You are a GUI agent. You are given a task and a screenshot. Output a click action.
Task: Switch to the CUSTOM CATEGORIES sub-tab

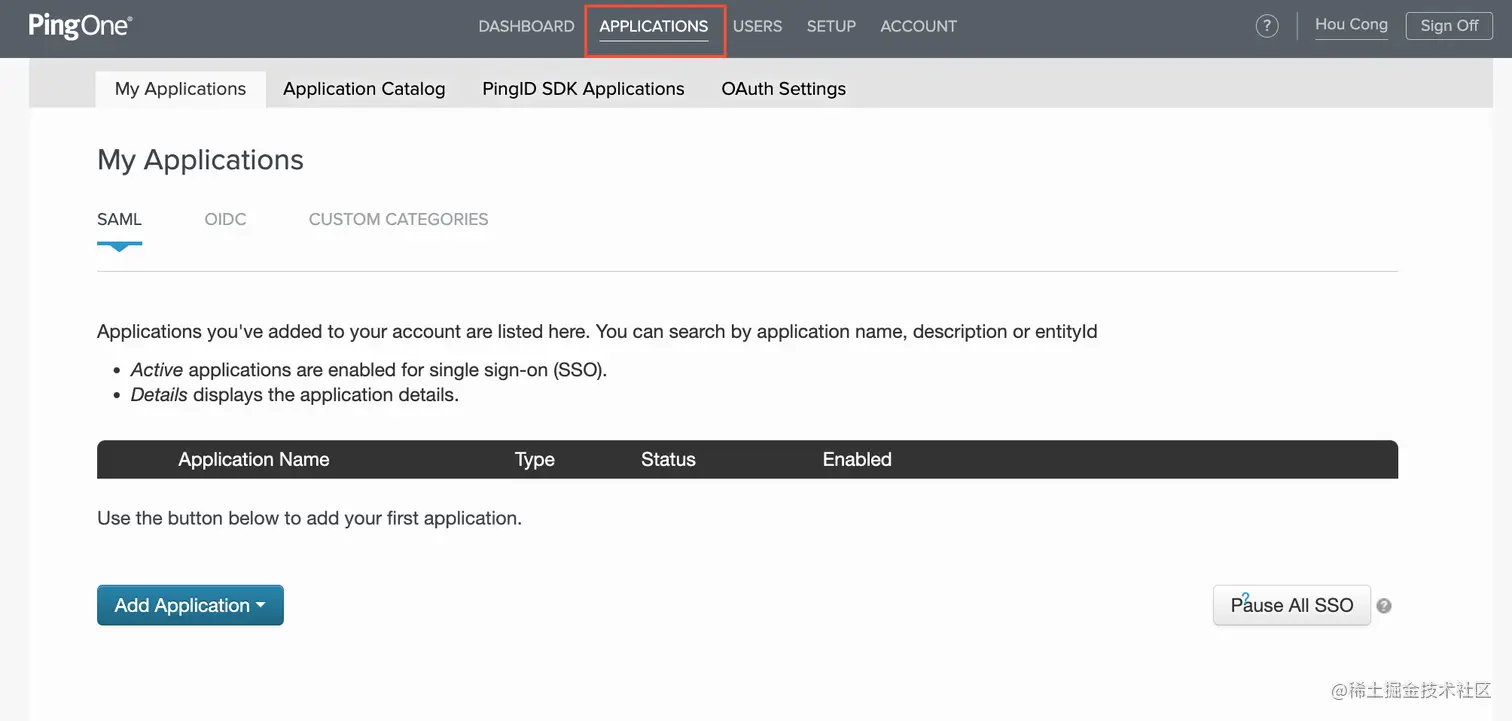pyautogui.click(x=398, y=219)
